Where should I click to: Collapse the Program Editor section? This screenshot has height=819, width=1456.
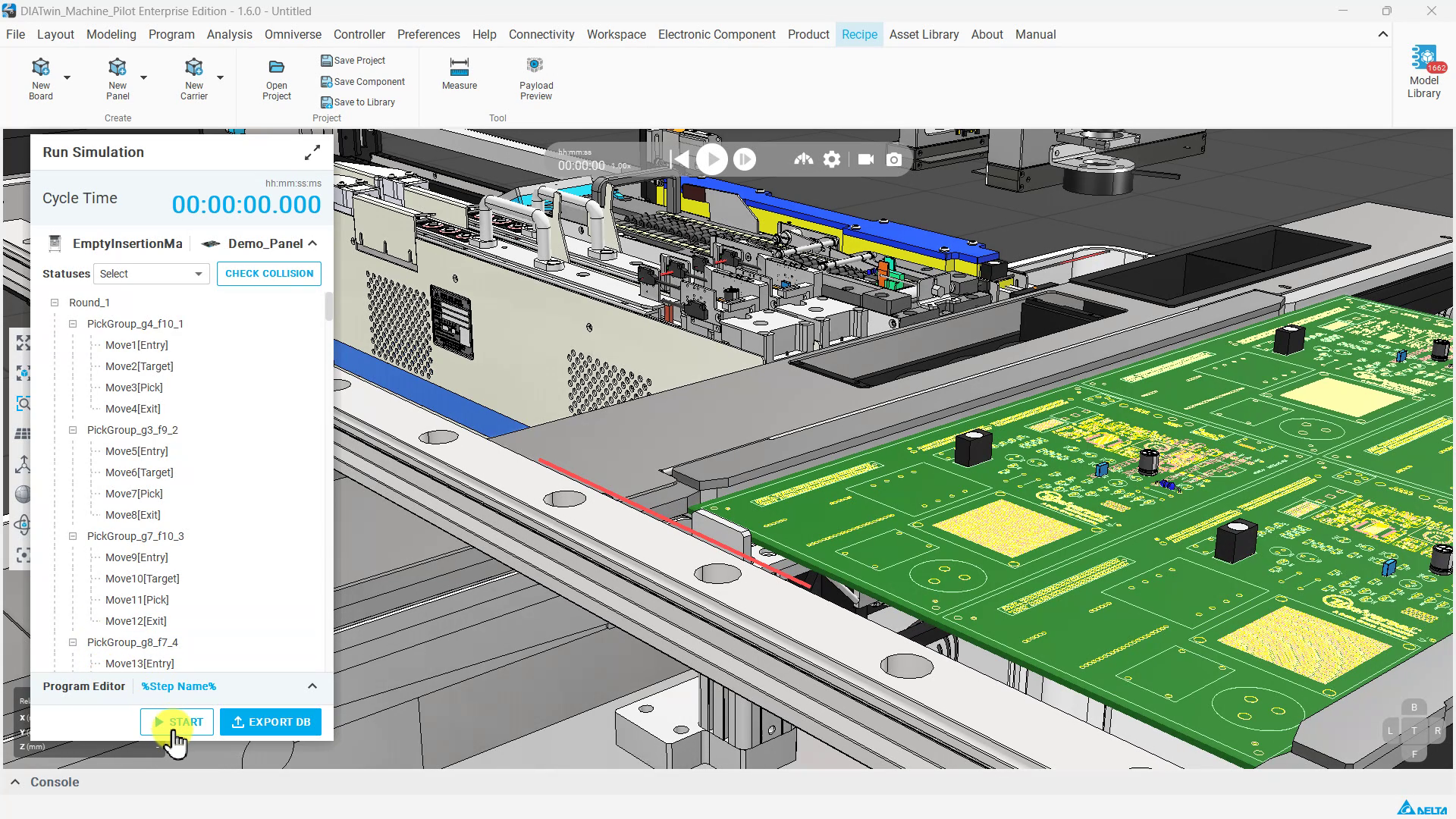click(x=312, y=686)
